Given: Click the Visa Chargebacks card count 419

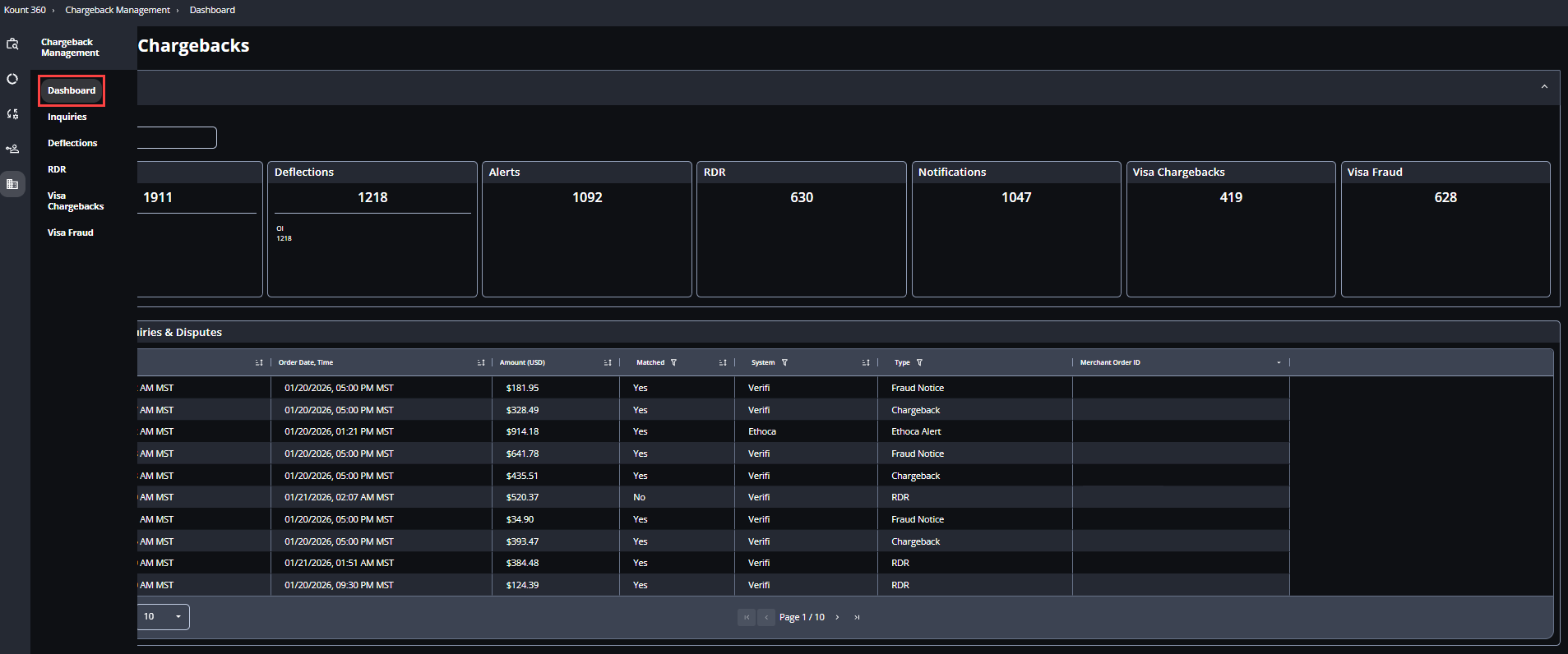Looking at the screenshot, I should [1231, 197].
